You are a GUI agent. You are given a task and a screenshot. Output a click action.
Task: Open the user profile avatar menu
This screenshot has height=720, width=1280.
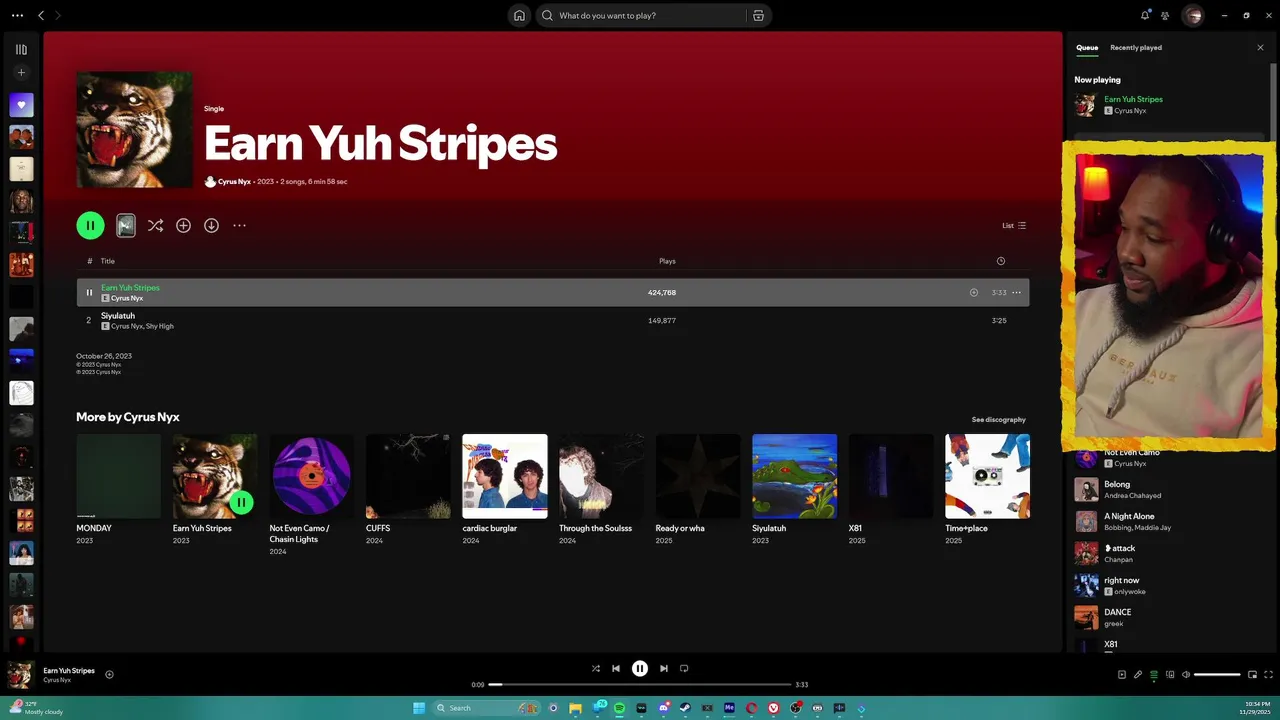1192,15
